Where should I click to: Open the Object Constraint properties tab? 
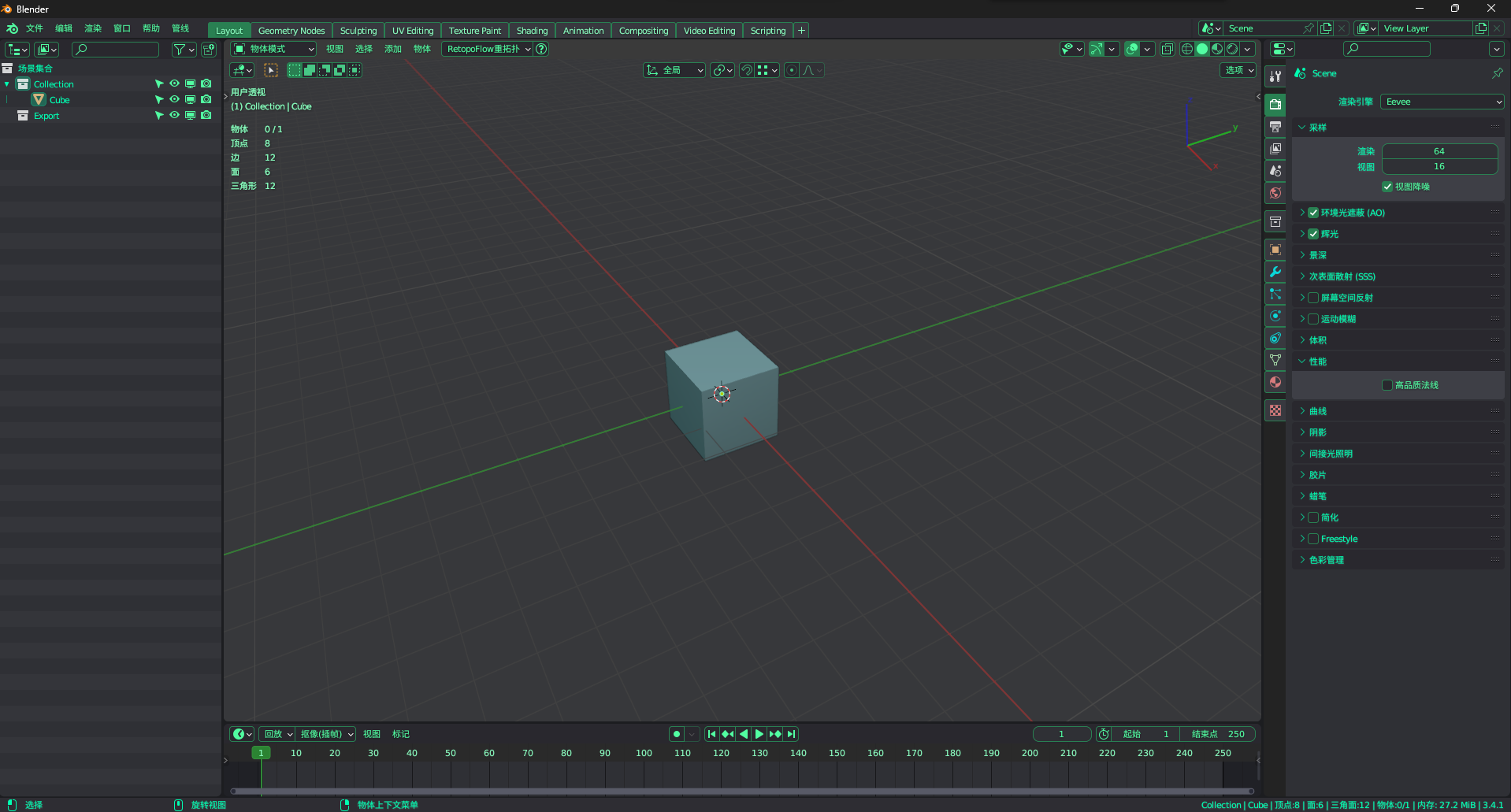click(x=1275, y=338)
